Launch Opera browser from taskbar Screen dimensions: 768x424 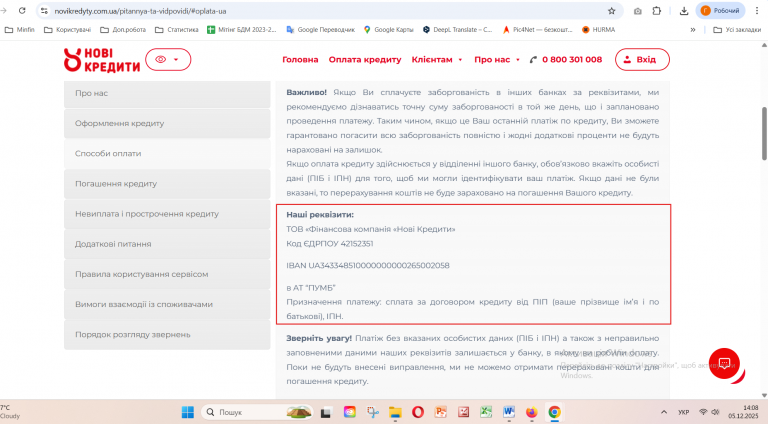[x=418, y=412]
